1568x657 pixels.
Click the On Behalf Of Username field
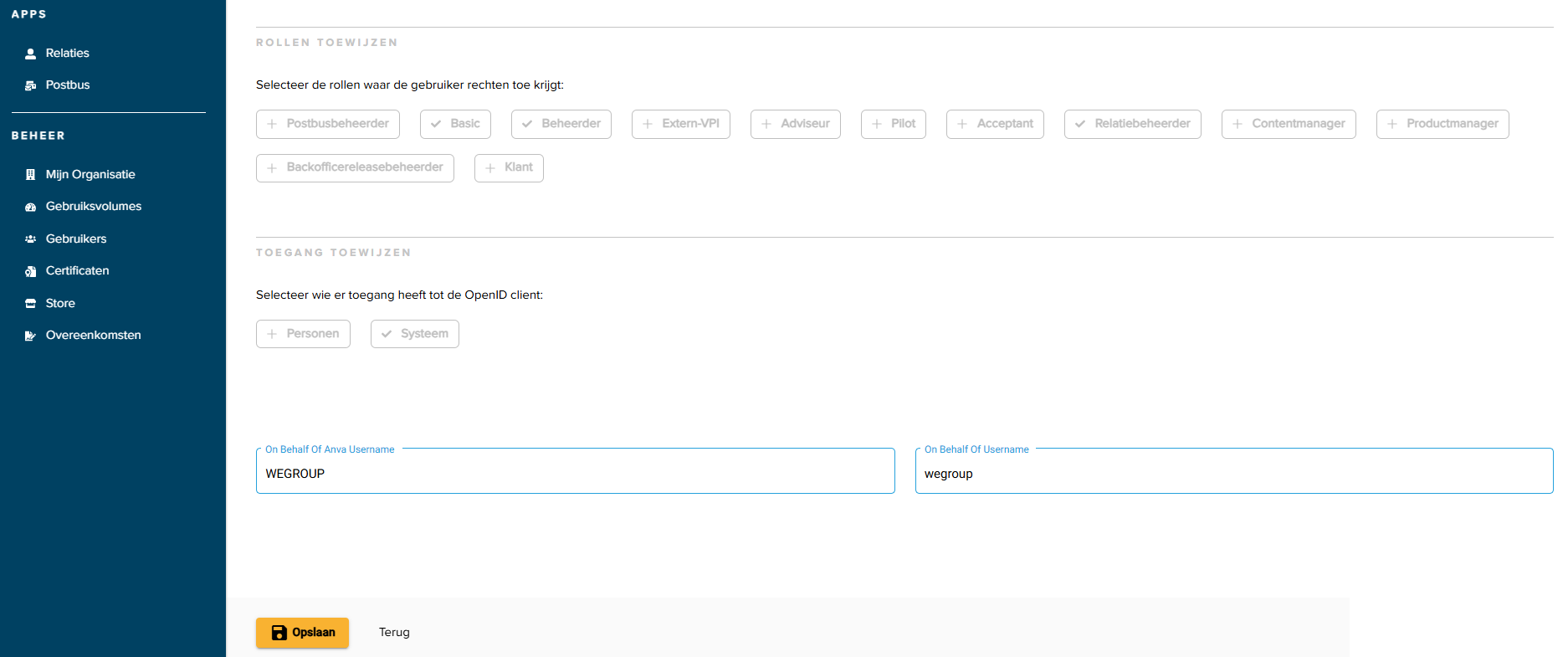[x=1234, y=471]
